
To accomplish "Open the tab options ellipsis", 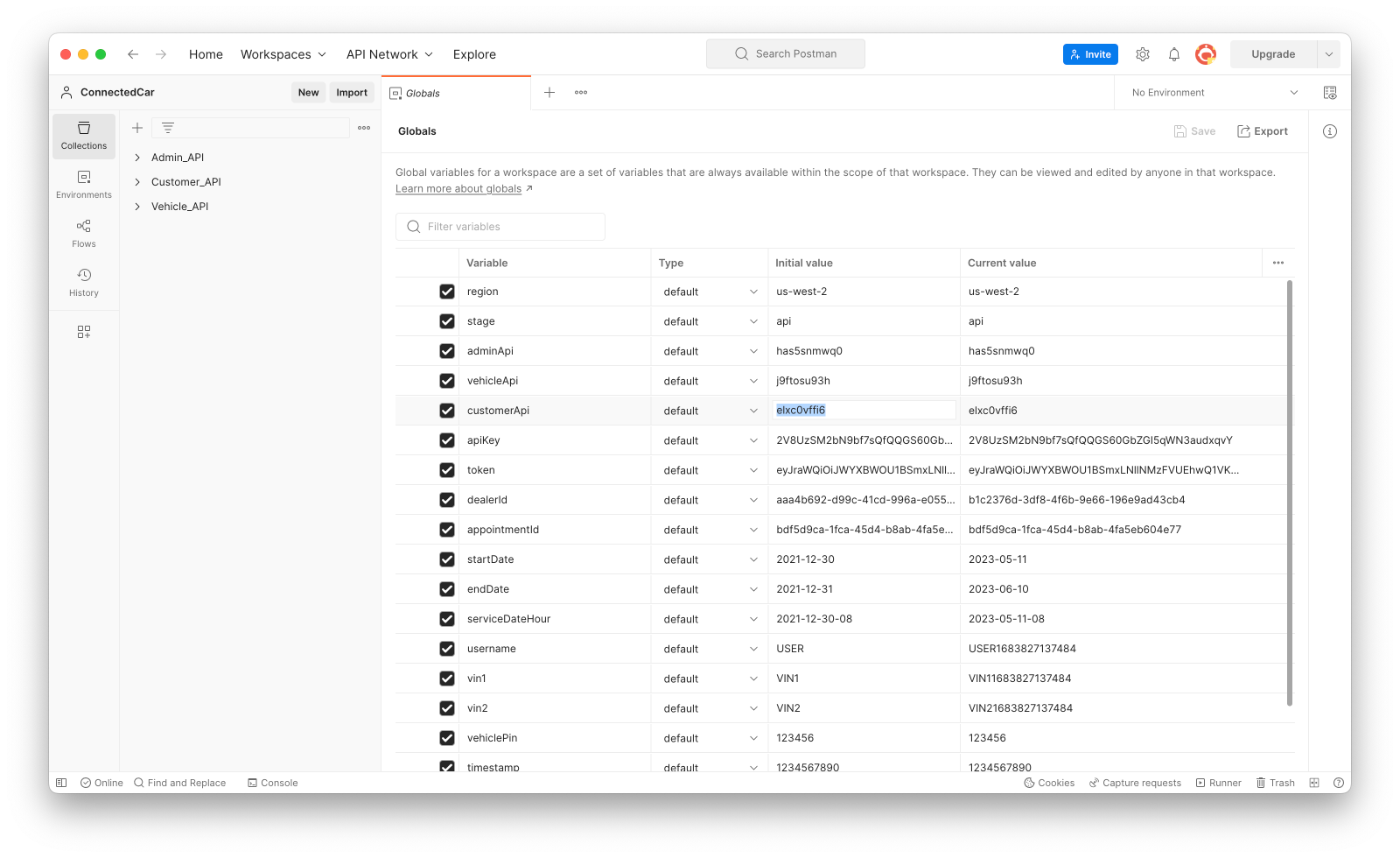I will click(581, 93).
